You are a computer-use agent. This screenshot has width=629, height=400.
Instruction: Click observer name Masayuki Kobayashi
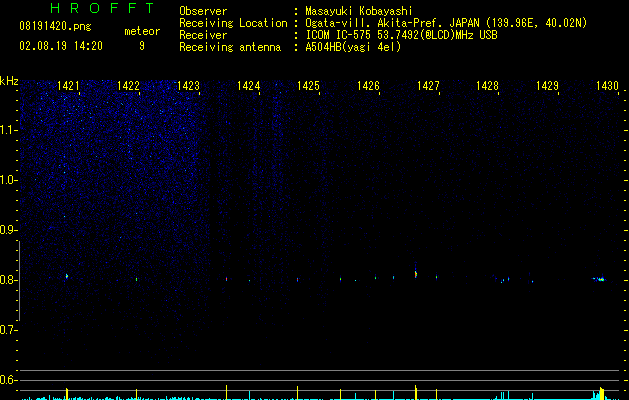click(359, 12)
